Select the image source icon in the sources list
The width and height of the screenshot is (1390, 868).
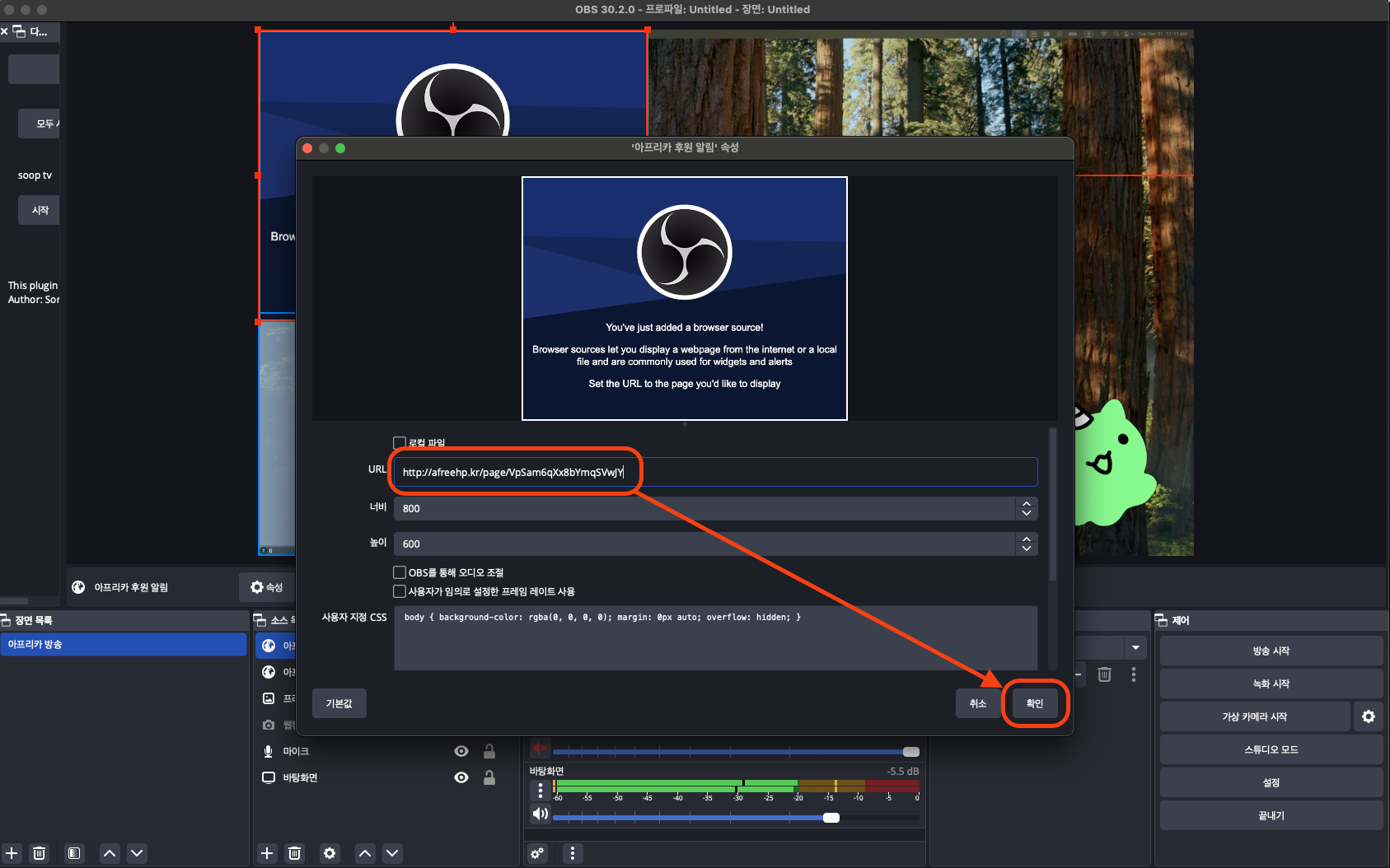pos(268,698)
